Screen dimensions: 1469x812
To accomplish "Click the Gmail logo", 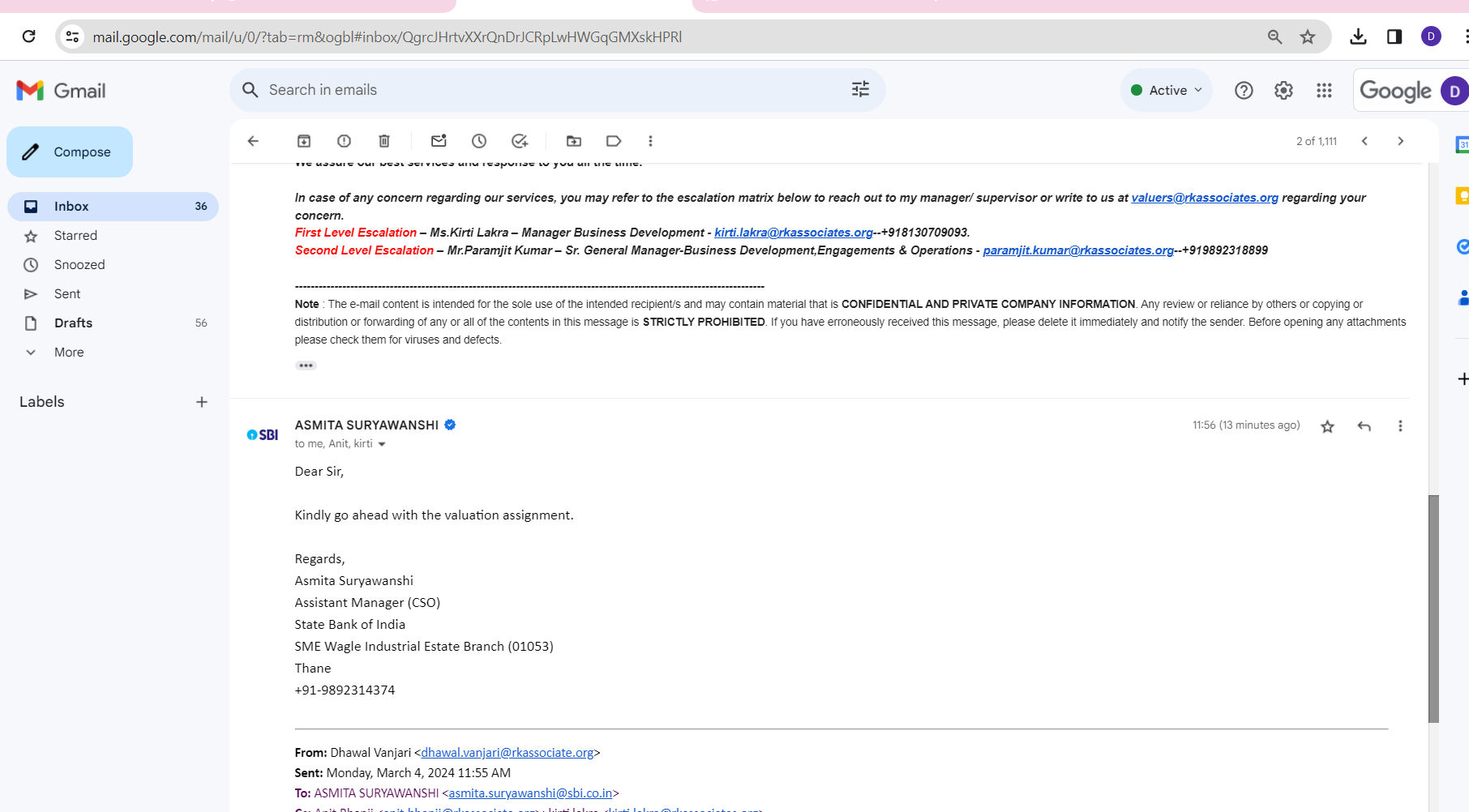I will (61, 91).
